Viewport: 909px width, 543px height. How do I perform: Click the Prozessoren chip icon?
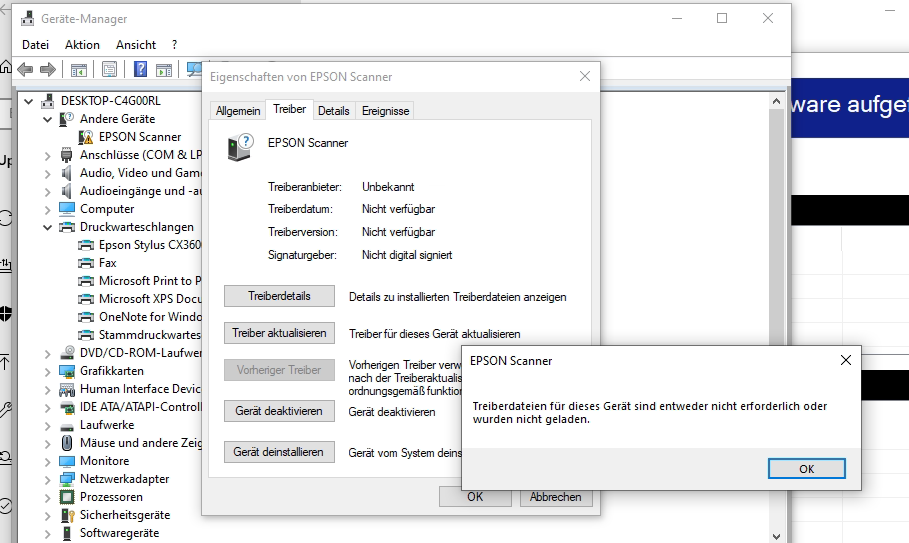[x=67, y=497]
